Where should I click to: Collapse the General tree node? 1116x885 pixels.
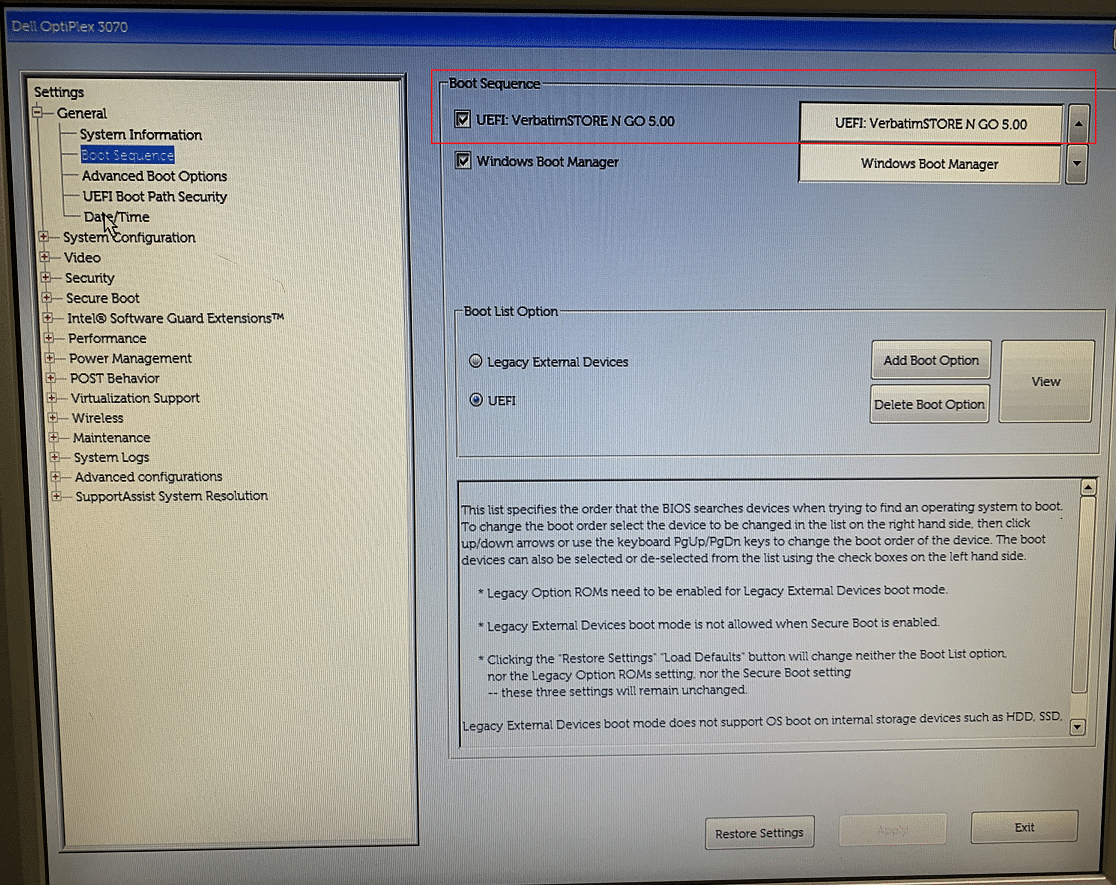click(x=38, y=112)
